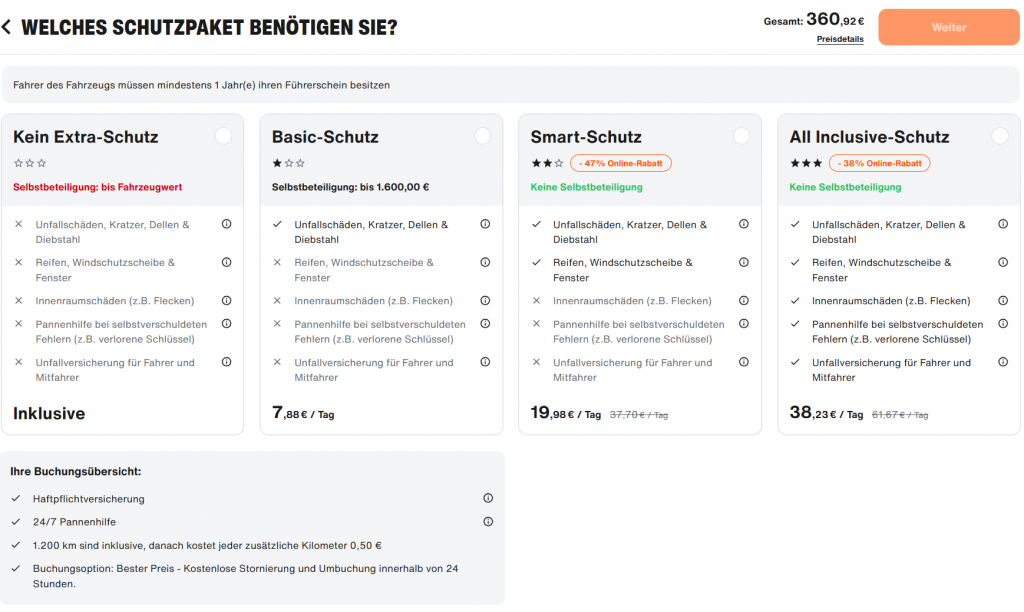Show info for Unfallversicherung in All Inclusive-Schutz
This screenshot has width=1024, height=612.
(1003, 362)
